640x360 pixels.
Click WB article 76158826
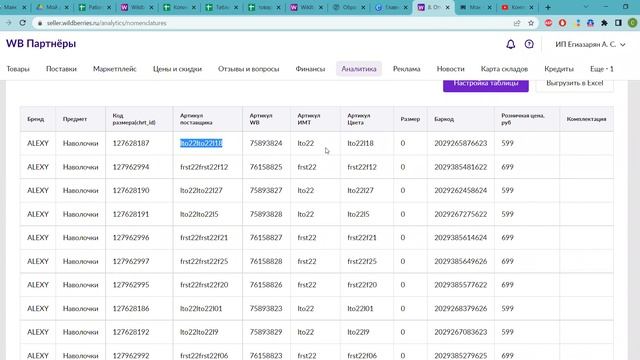click(x=266, y=285)
